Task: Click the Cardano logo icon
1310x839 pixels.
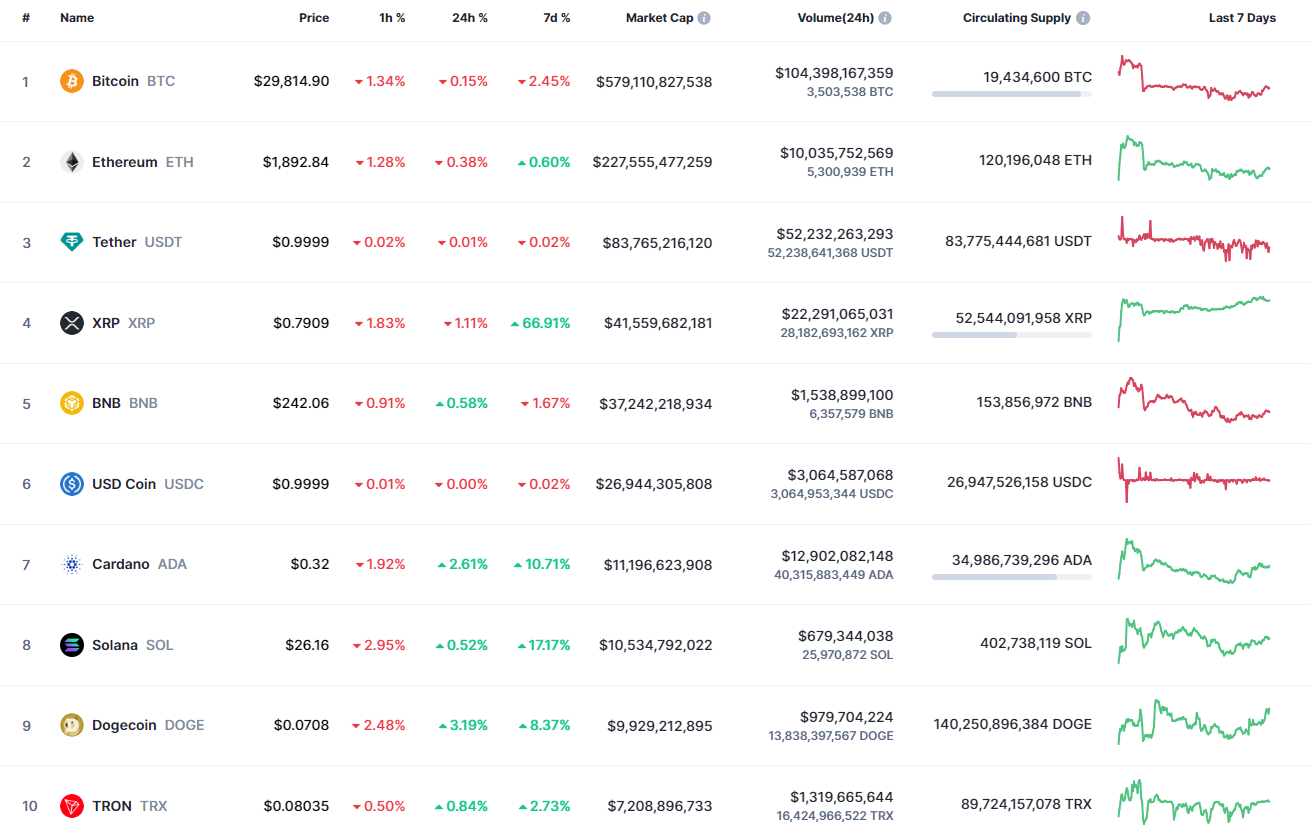Action: [71, 564]
